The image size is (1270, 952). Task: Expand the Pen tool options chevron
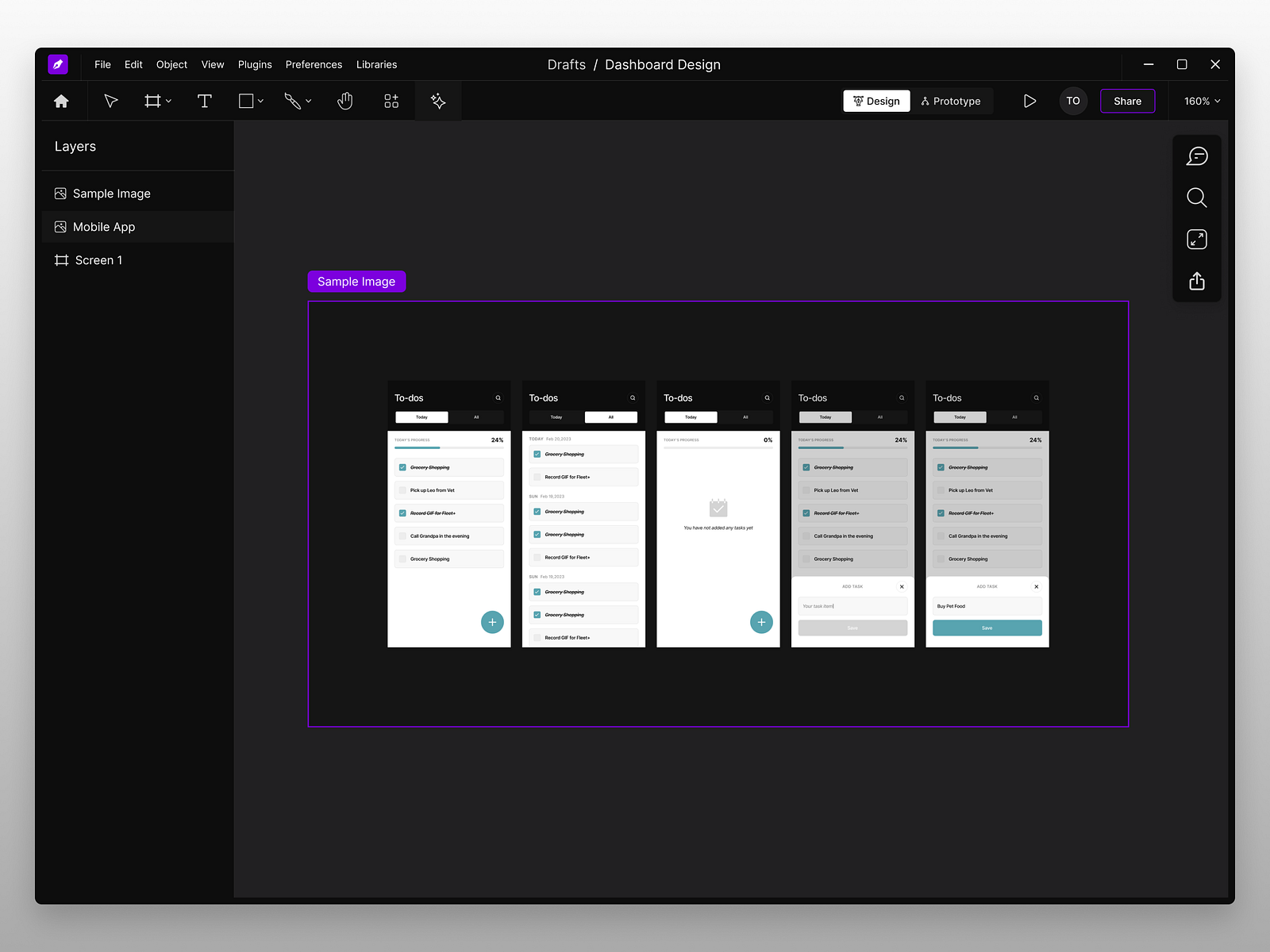(x=308, y=101)
